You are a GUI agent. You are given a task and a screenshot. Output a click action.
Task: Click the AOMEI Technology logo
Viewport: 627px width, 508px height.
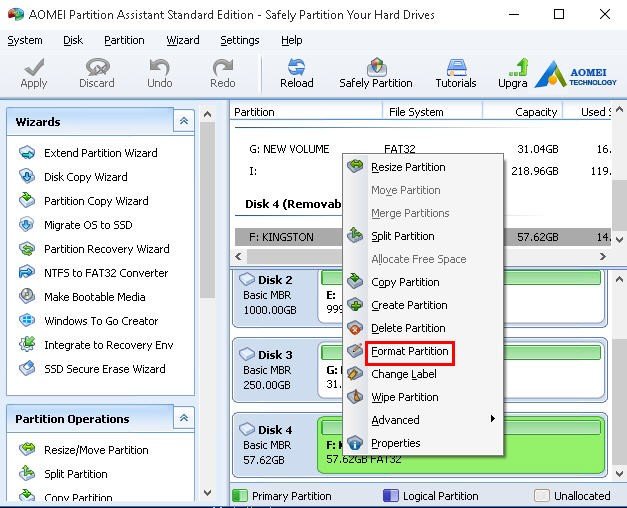(576, 74)
